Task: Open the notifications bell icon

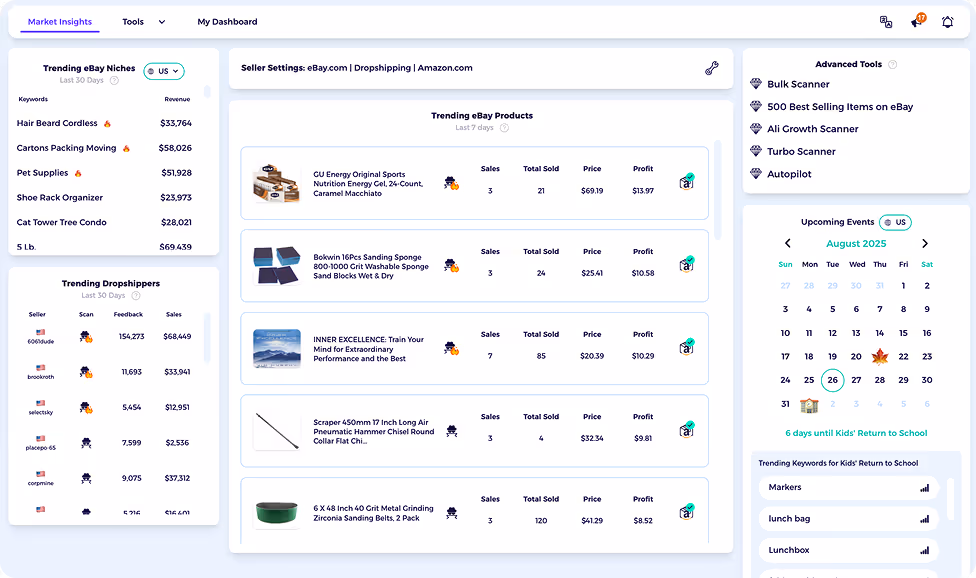Action: 947,22
